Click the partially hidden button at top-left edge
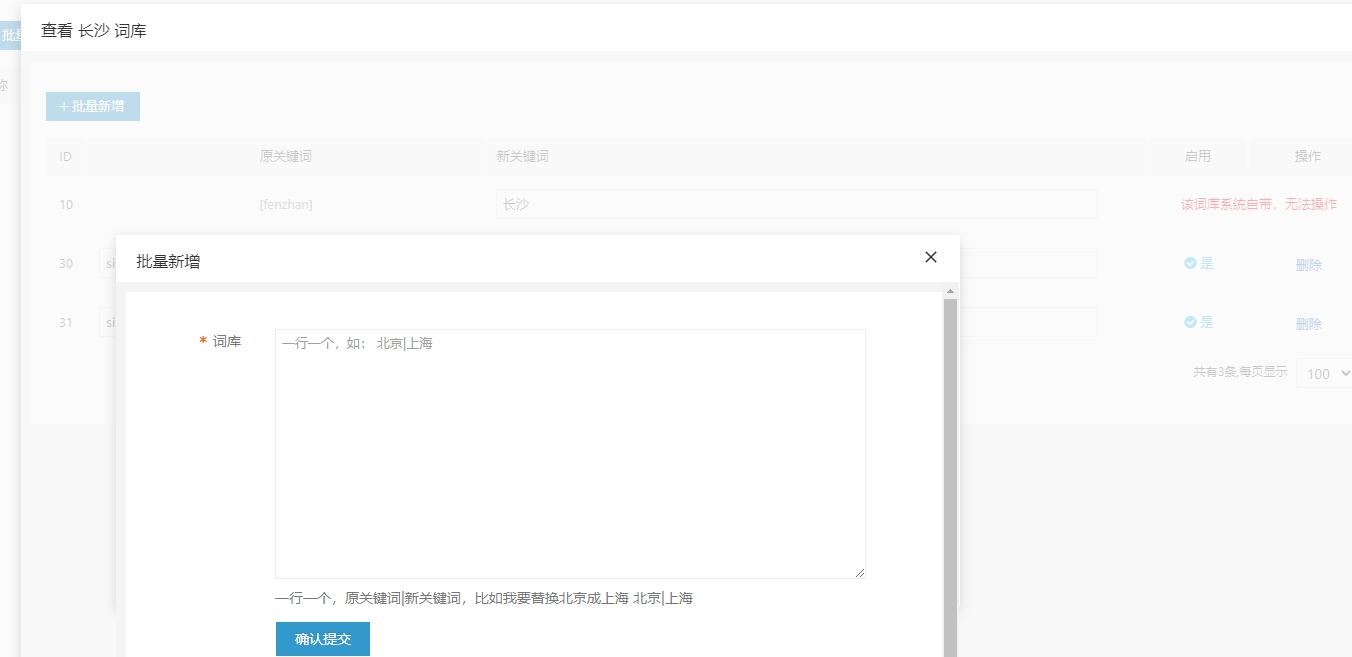The image size is (1352, 657). point(10,36)
